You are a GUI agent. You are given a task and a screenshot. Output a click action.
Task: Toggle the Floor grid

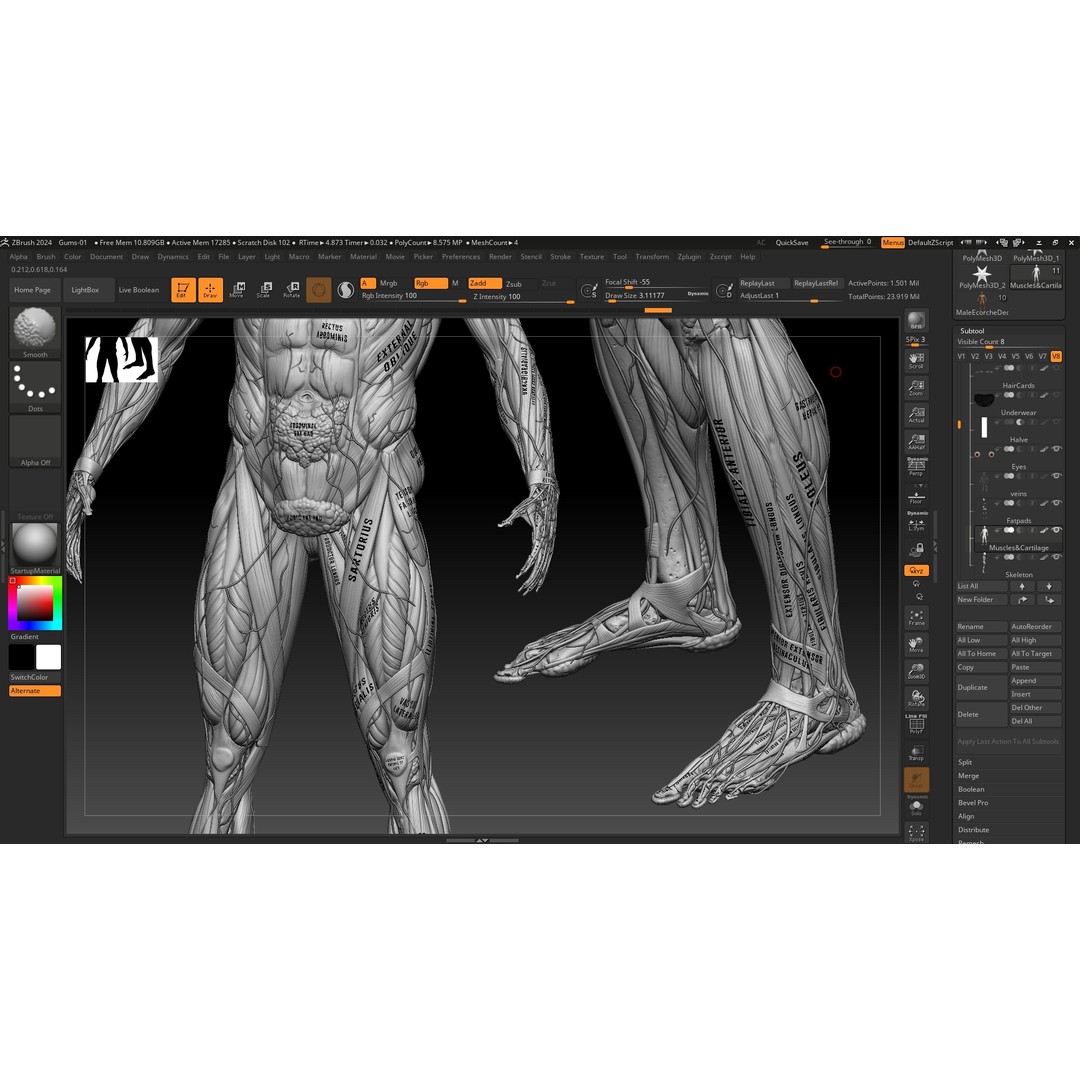click(916, 496)
